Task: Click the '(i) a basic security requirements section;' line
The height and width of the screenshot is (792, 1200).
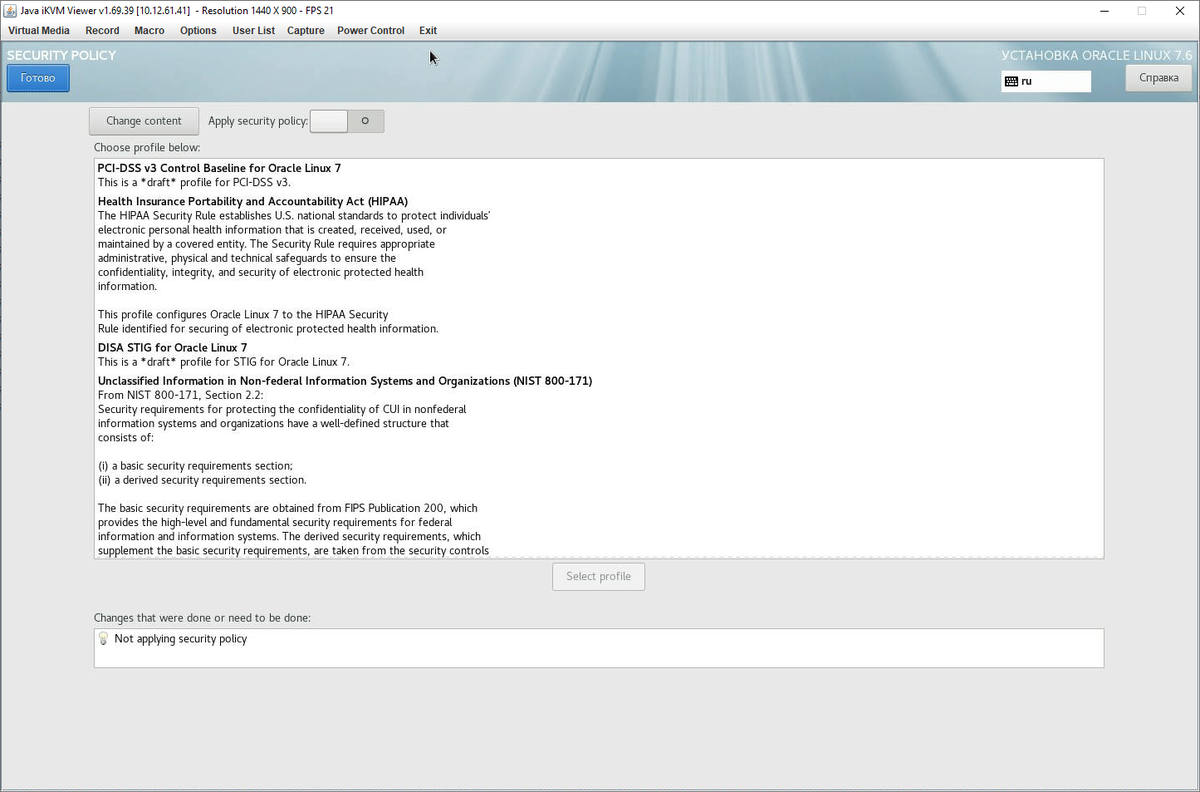Action: [x=195, y=466]
